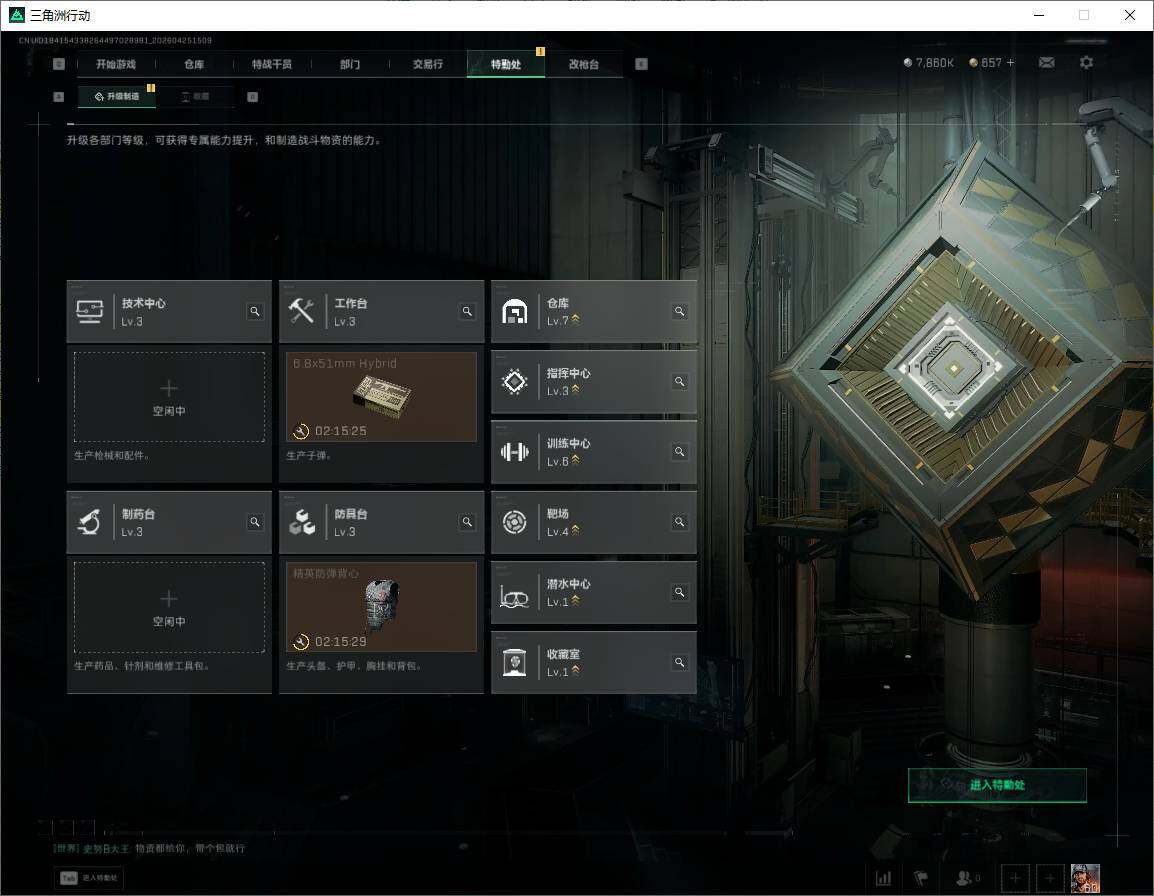Inspect 防具台 with its magnifier icon

click(467, 522)
